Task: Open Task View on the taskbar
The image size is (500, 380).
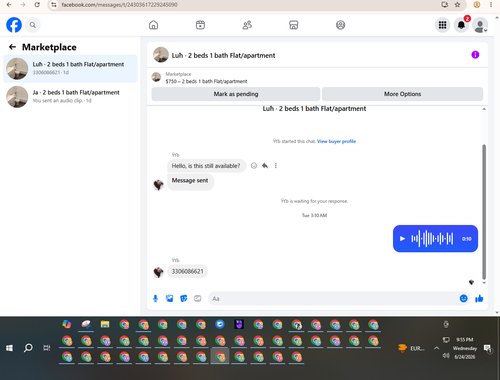Action: tap(47, 348)
